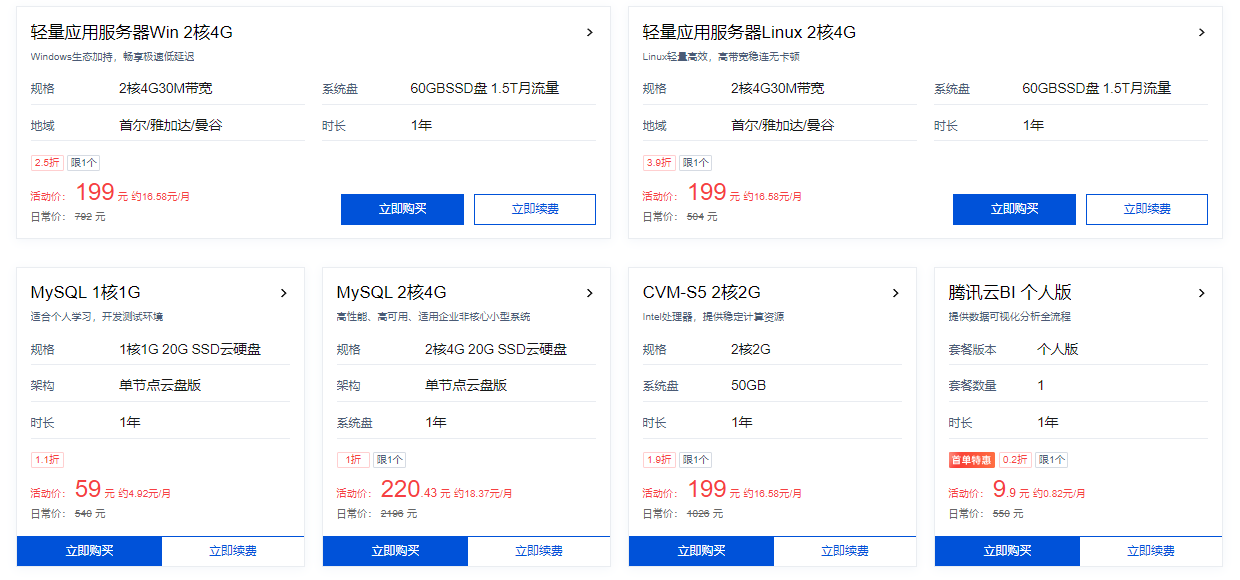Open the MySQL 2核4G title

pos(392,293)
